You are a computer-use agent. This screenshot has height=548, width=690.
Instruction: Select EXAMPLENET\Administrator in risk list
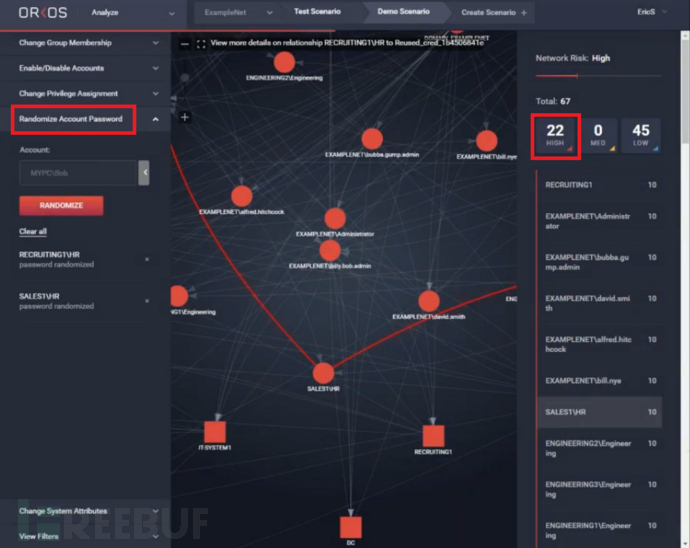[x=600, y=221]
